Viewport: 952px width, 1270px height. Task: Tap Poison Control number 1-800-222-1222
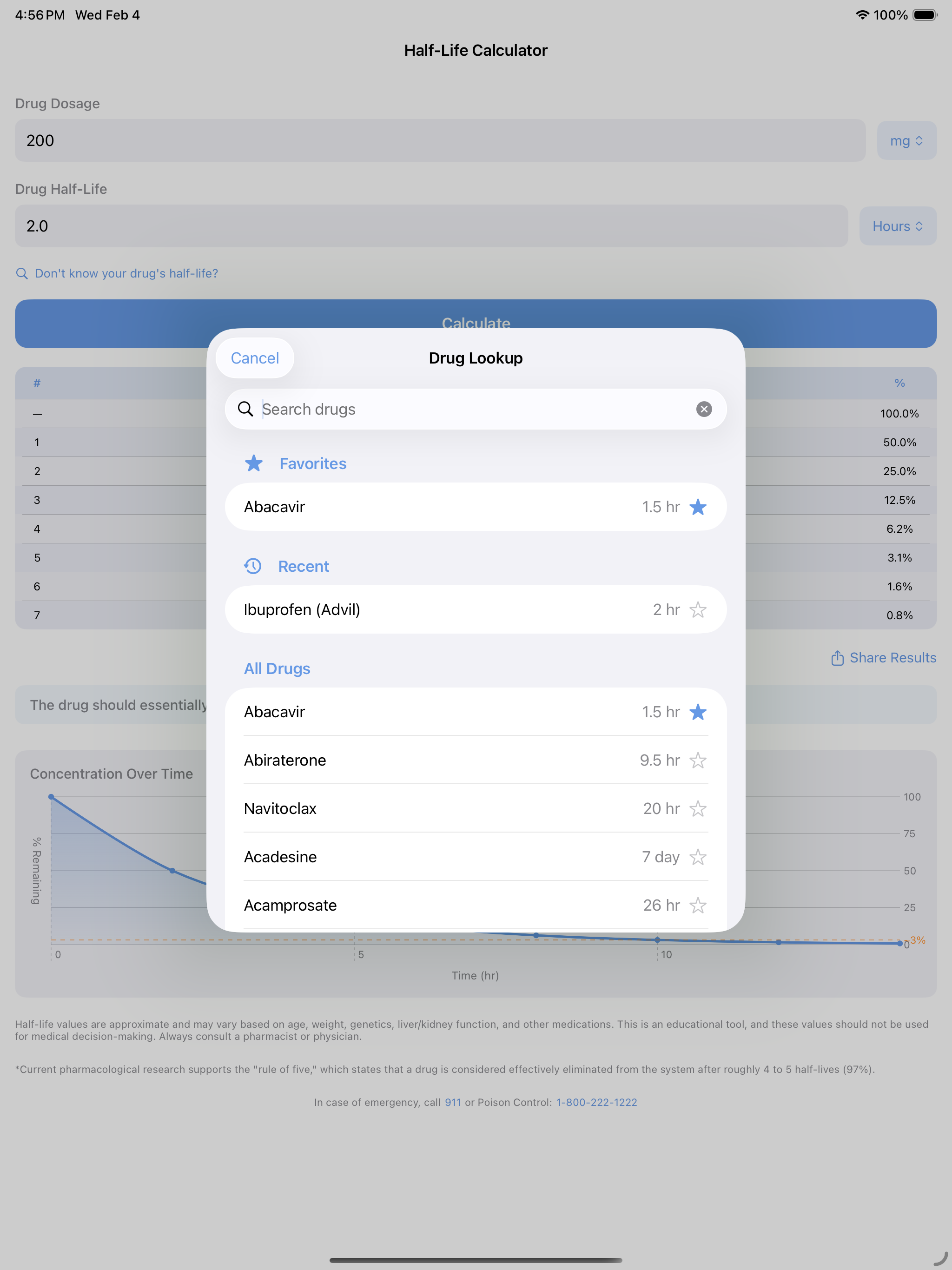[596, 1102]
